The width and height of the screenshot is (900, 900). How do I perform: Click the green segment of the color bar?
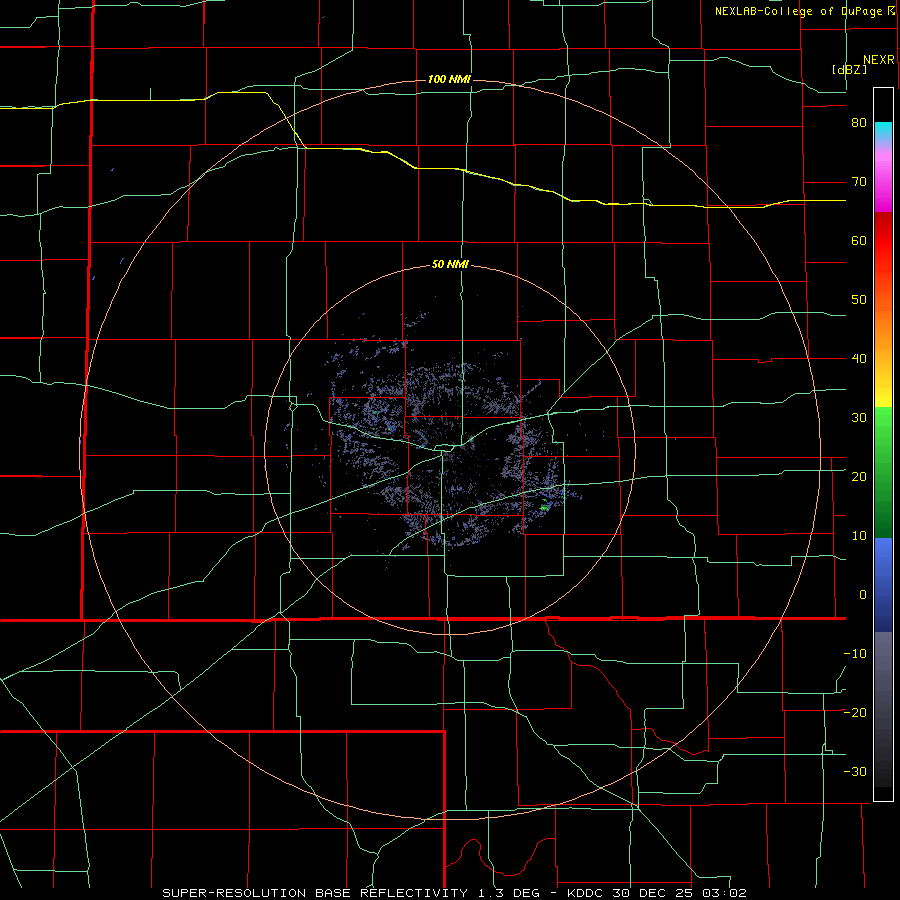point(883,472)
